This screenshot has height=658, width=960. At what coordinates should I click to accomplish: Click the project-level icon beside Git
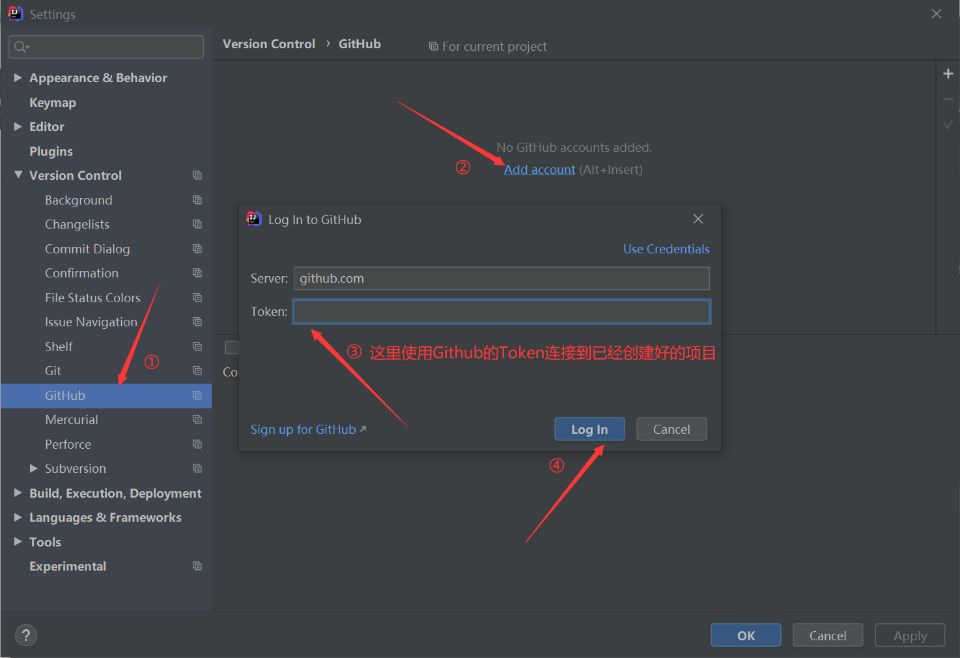pos(197,371)
